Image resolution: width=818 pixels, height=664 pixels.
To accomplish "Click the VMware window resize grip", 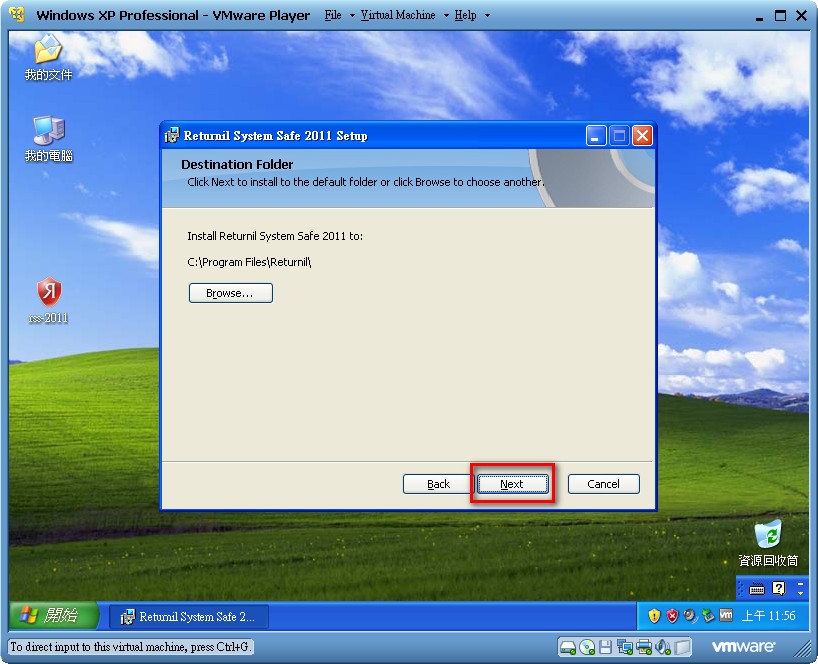I will click(804, 650).
